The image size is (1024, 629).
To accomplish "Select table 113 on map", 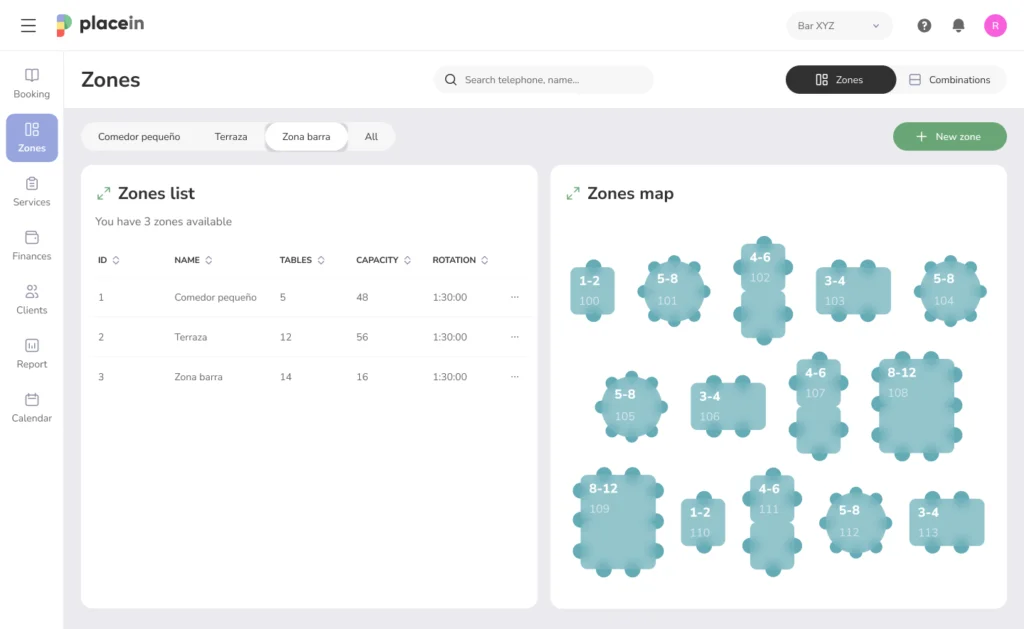I will (946, 522).
